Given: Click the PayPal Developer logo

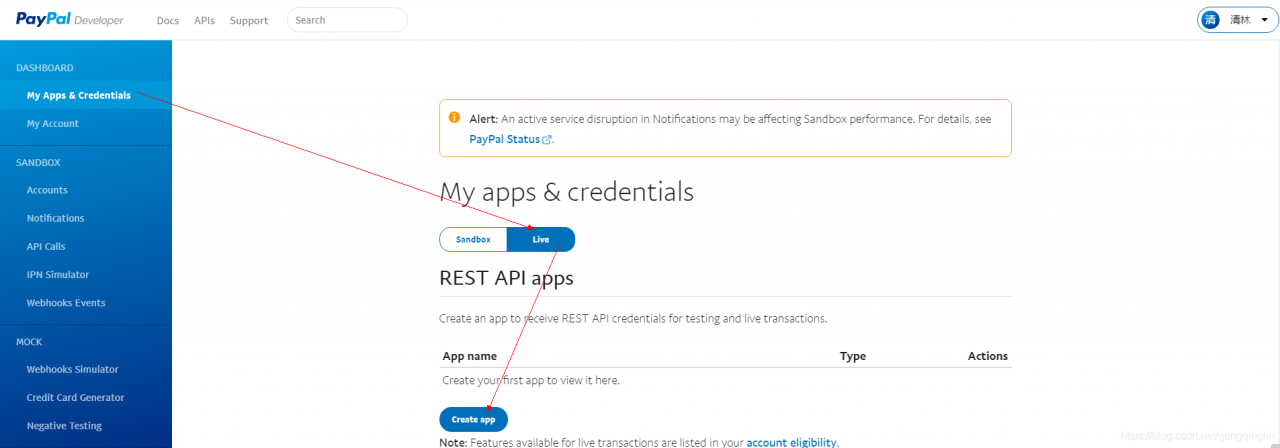Looking at the screenshot, I should pyautogui.click(x=69, y=20).
